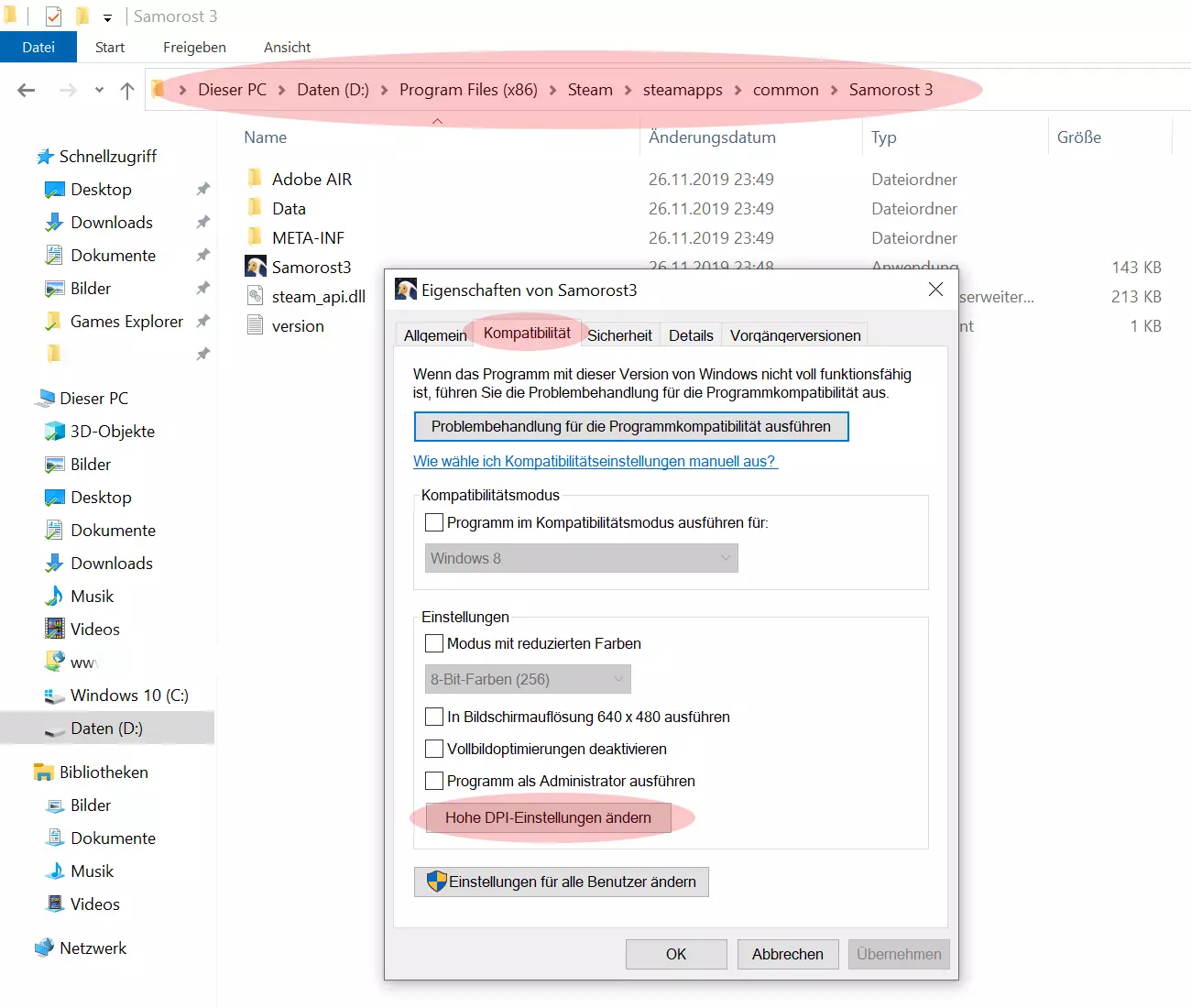Check In Bildschirmauflösung 640 x 480 ausführen
The height and width of the screenshot is (1008, 1191).
(x=434, y=718)
